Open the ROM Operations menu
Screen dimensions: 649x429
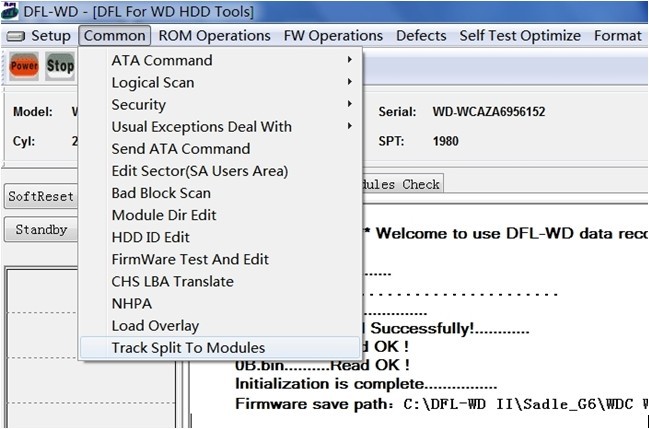tap(214, 36)
